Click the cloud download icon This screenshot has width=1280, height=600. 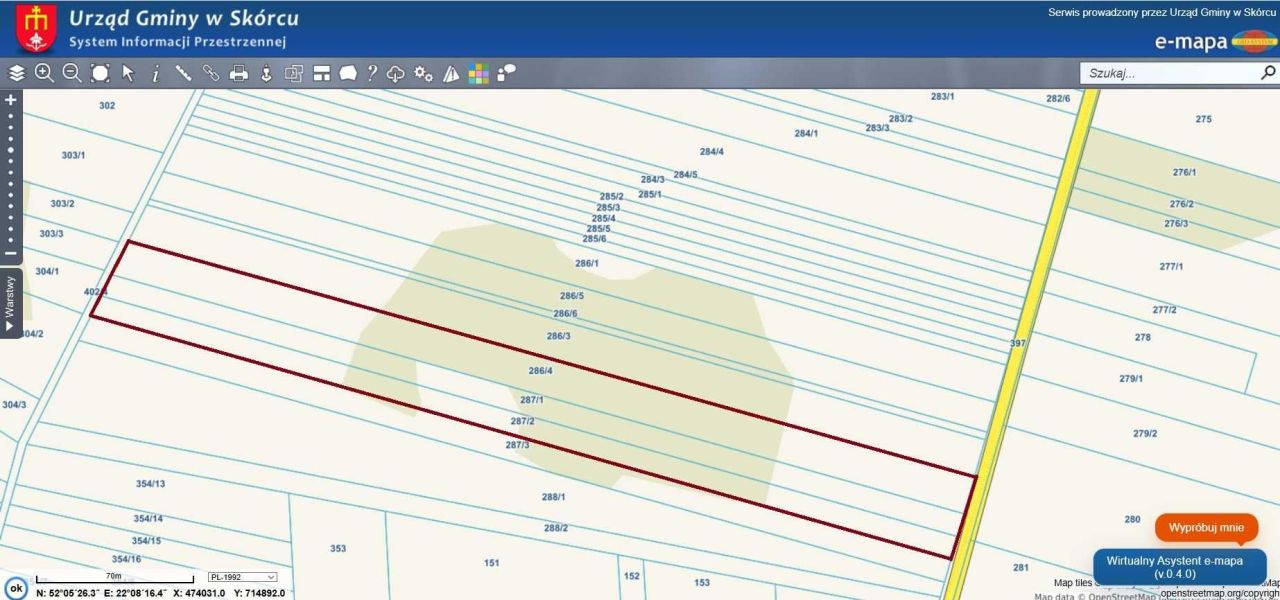tap(396, 73)
